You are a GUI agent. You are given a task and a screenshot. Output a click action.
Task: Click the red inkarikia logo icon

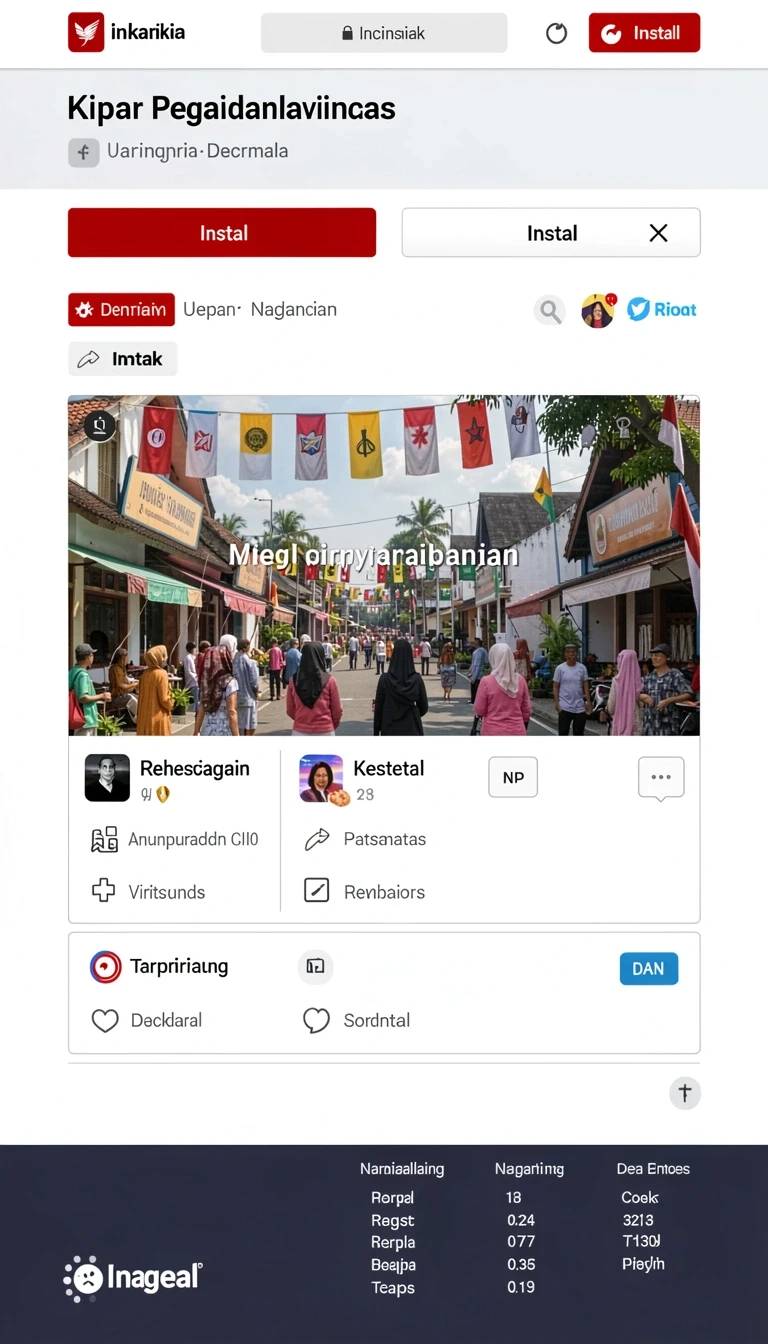(x=86, y=32)
